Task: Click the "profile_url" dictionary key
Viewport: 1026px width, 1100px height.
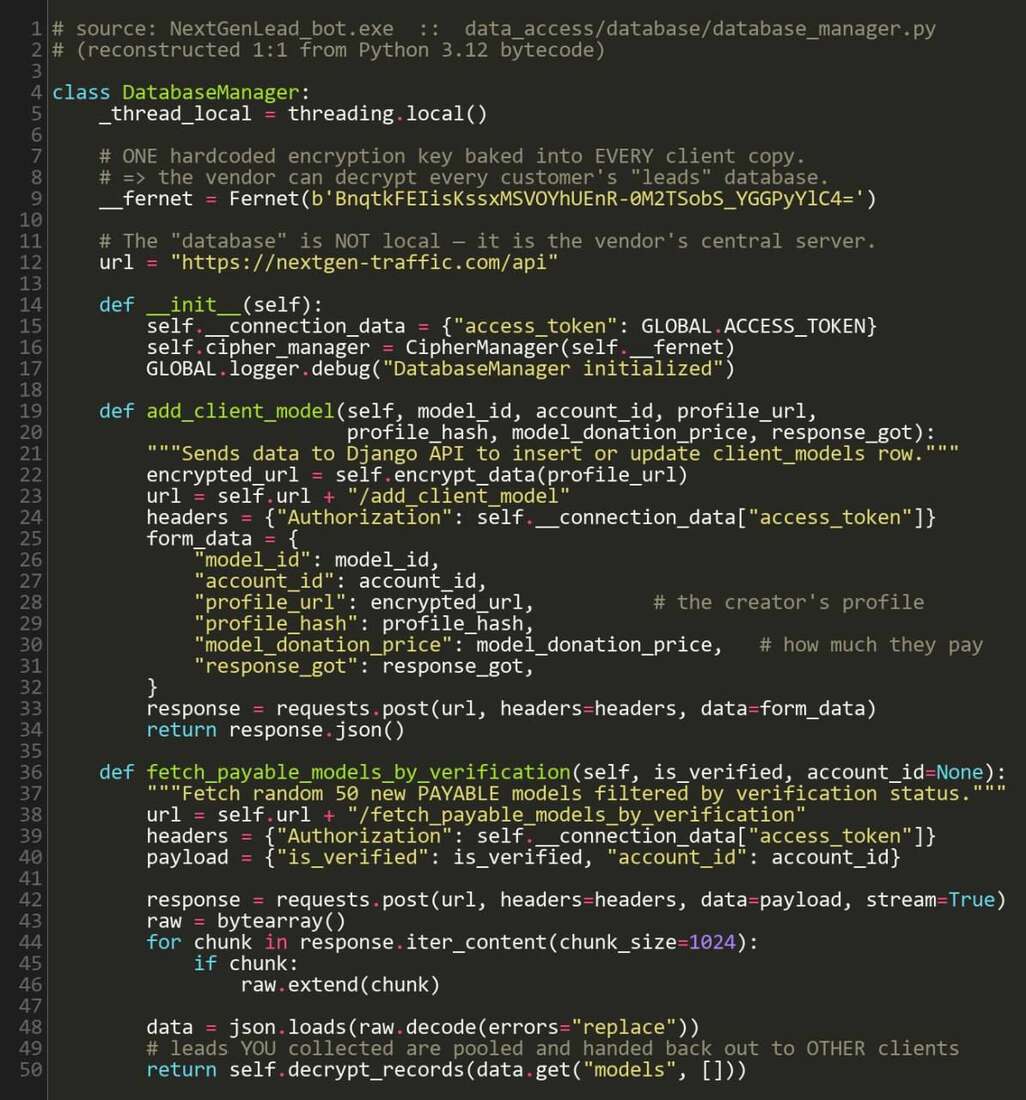Action: 269,603
